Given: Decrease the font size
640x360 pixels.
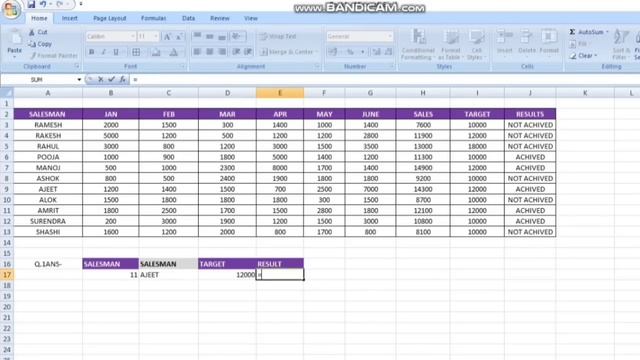Looking at the screenshot, I should [179, 36].
